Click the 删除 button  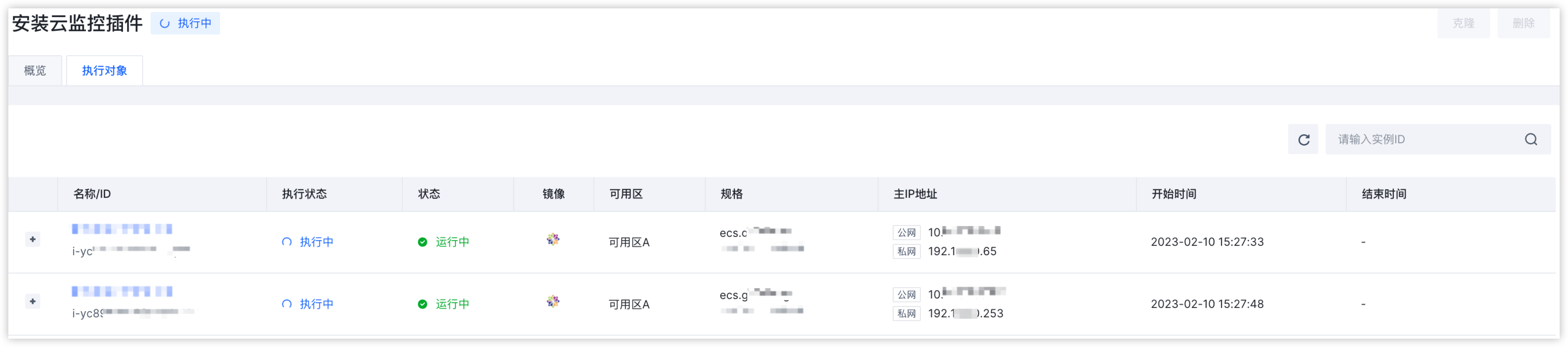pyautogui.click(x=1523, y=23)
